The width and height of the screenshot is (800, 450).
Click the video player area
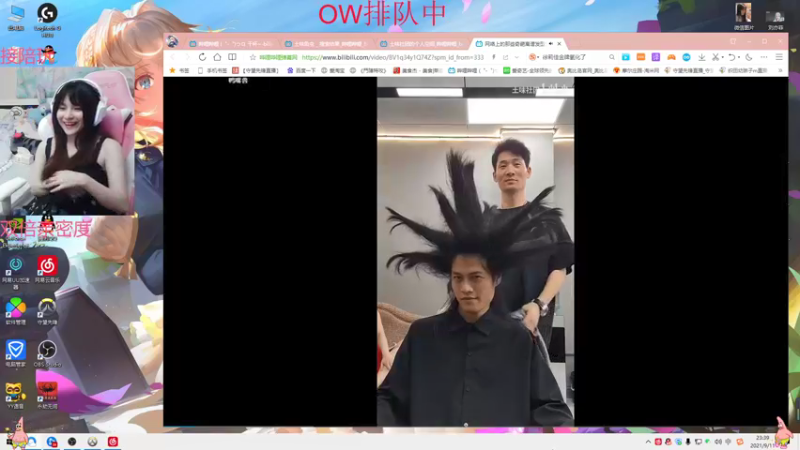tap(475, 252)
